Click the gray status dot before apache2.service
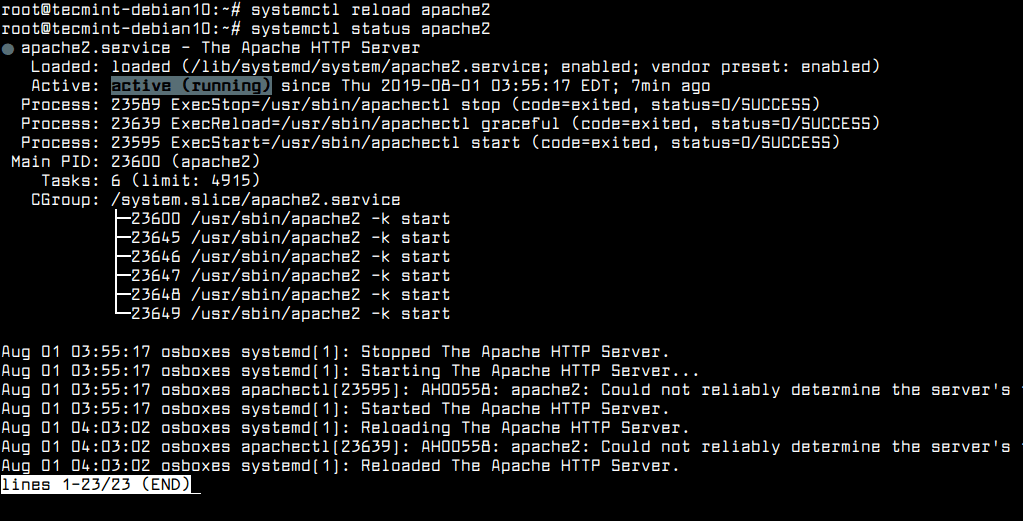1023x521 pixels. 8,48
